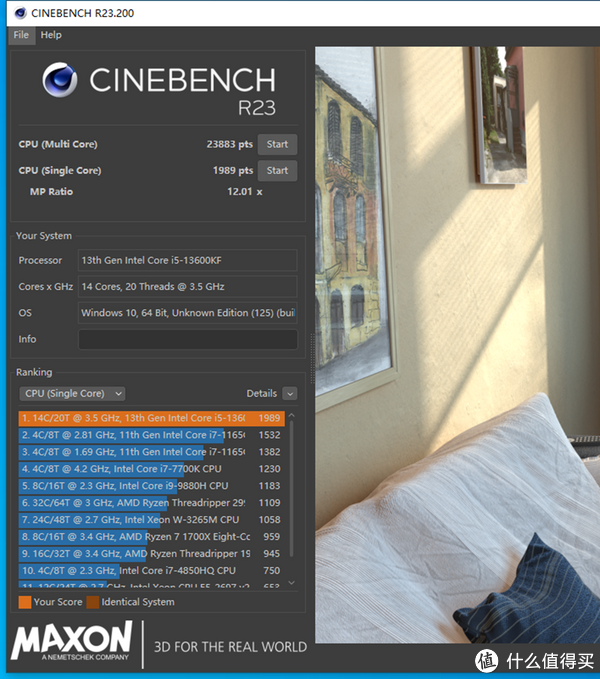
Task: Select ranking row 6 AMD Ryzen Threadripper 32C/64T
Action: click(152, 502)
